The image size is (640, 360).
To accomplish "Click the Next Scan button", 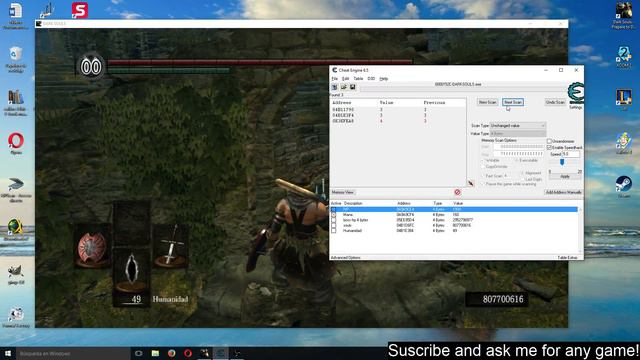I will (x=513, y=102).
